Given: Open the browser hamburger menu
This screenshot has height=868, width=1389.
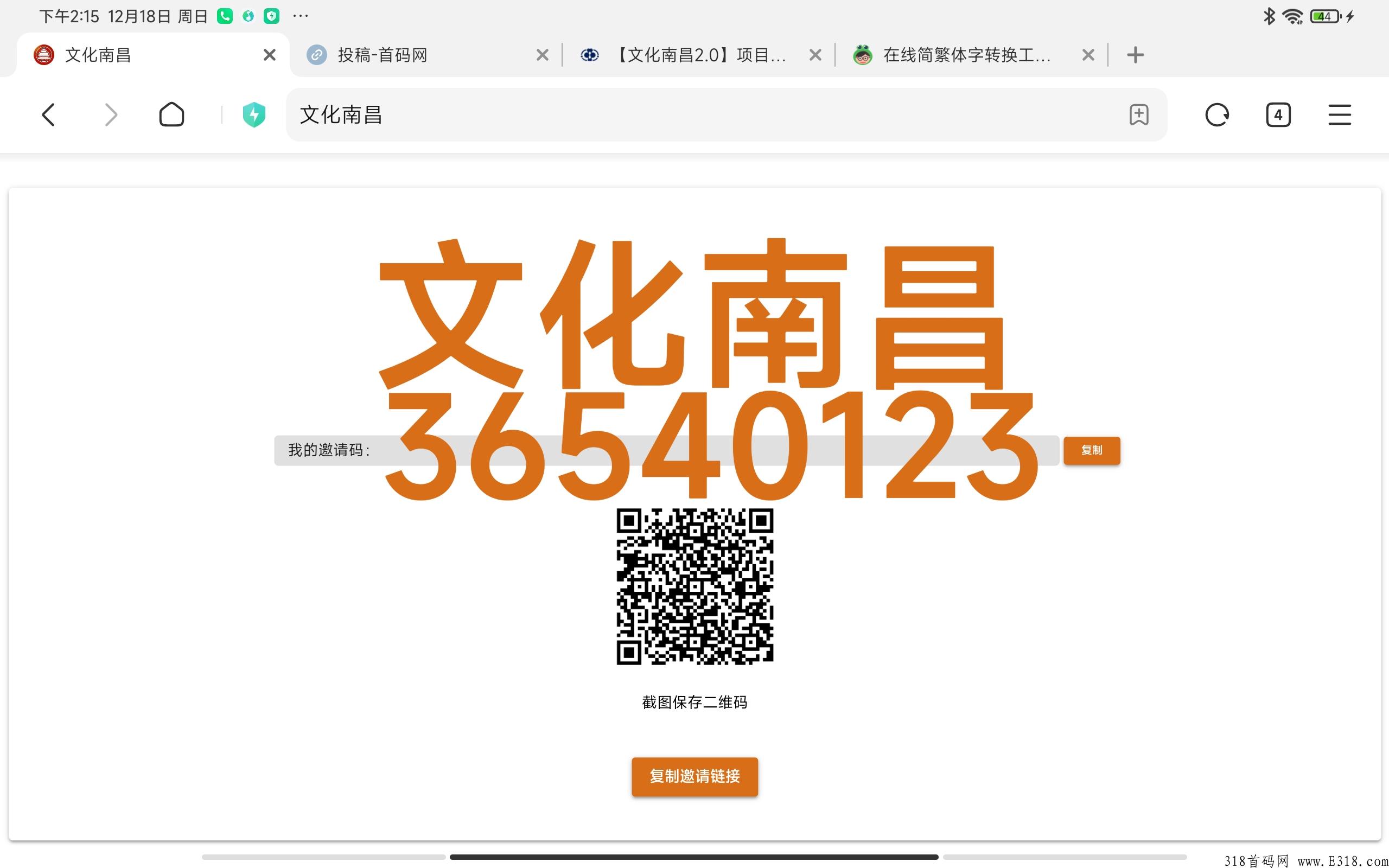Looking at the screenshot, I should 1340,115.
